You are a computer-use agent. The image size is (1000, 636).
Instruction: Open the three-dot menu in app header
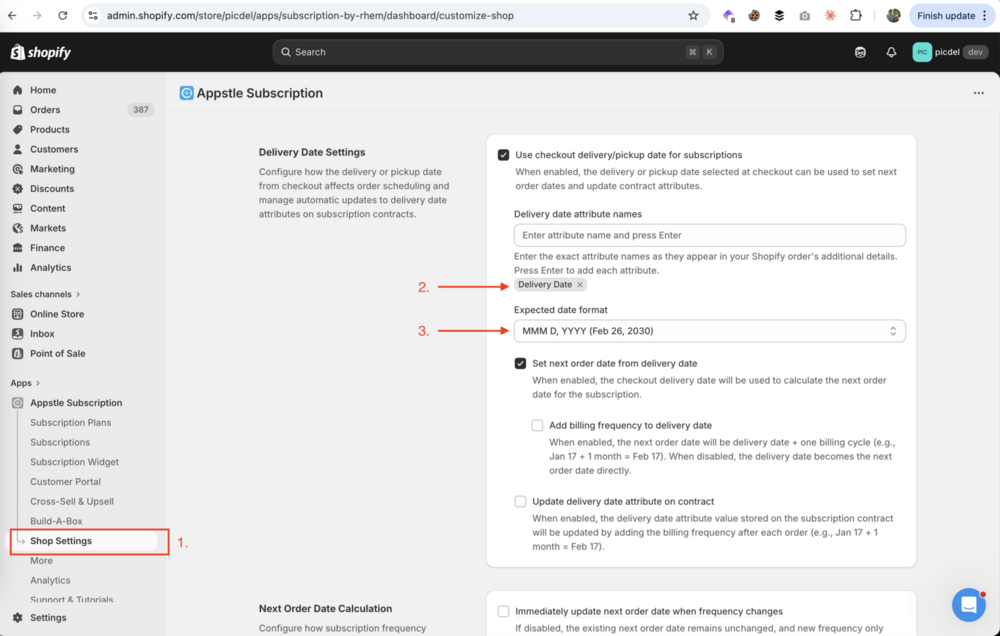pos(978,93)
